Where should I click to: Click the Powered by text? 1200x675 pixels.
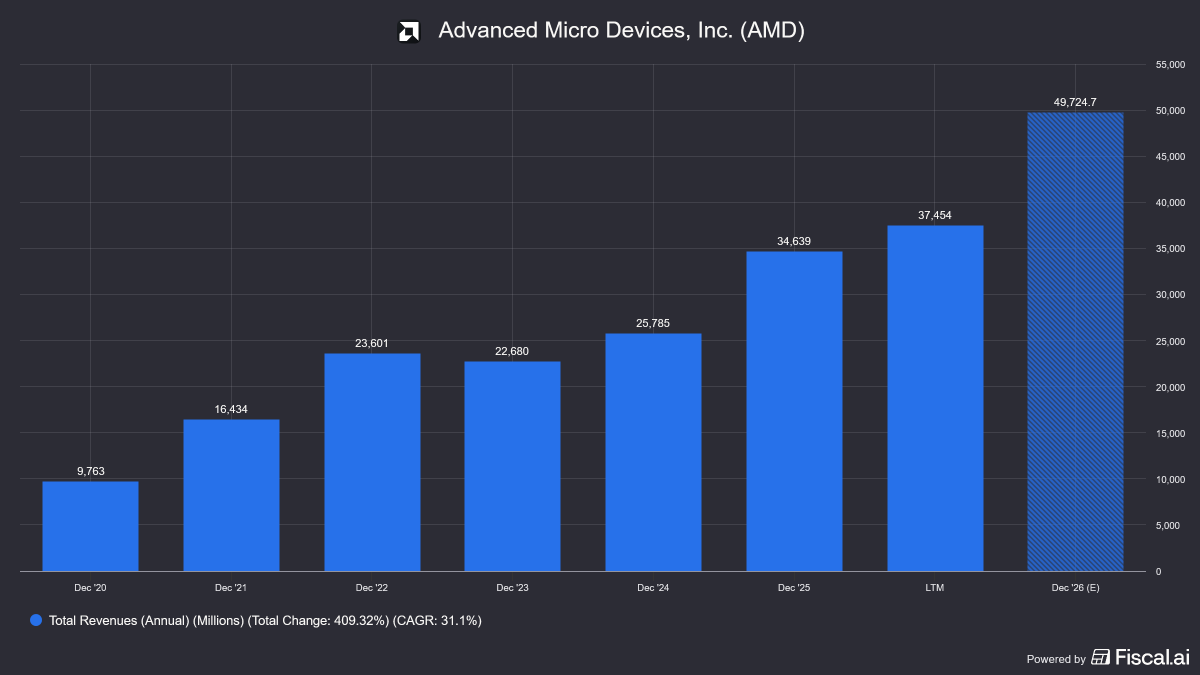click(1056, 659)
